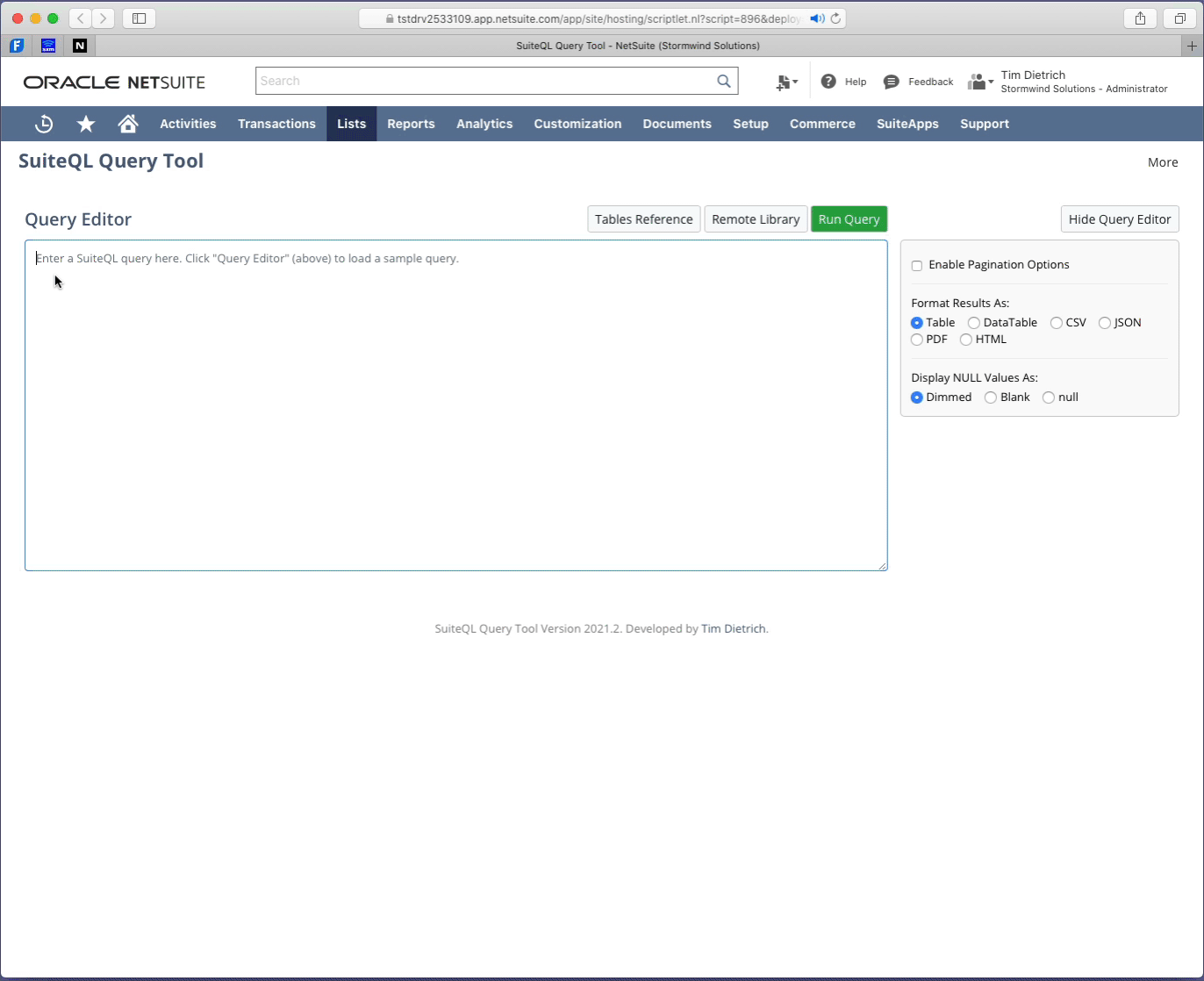Mute the tab audio speaker icon
This screenshot has width=1204, height=981.
click(817, 18)
